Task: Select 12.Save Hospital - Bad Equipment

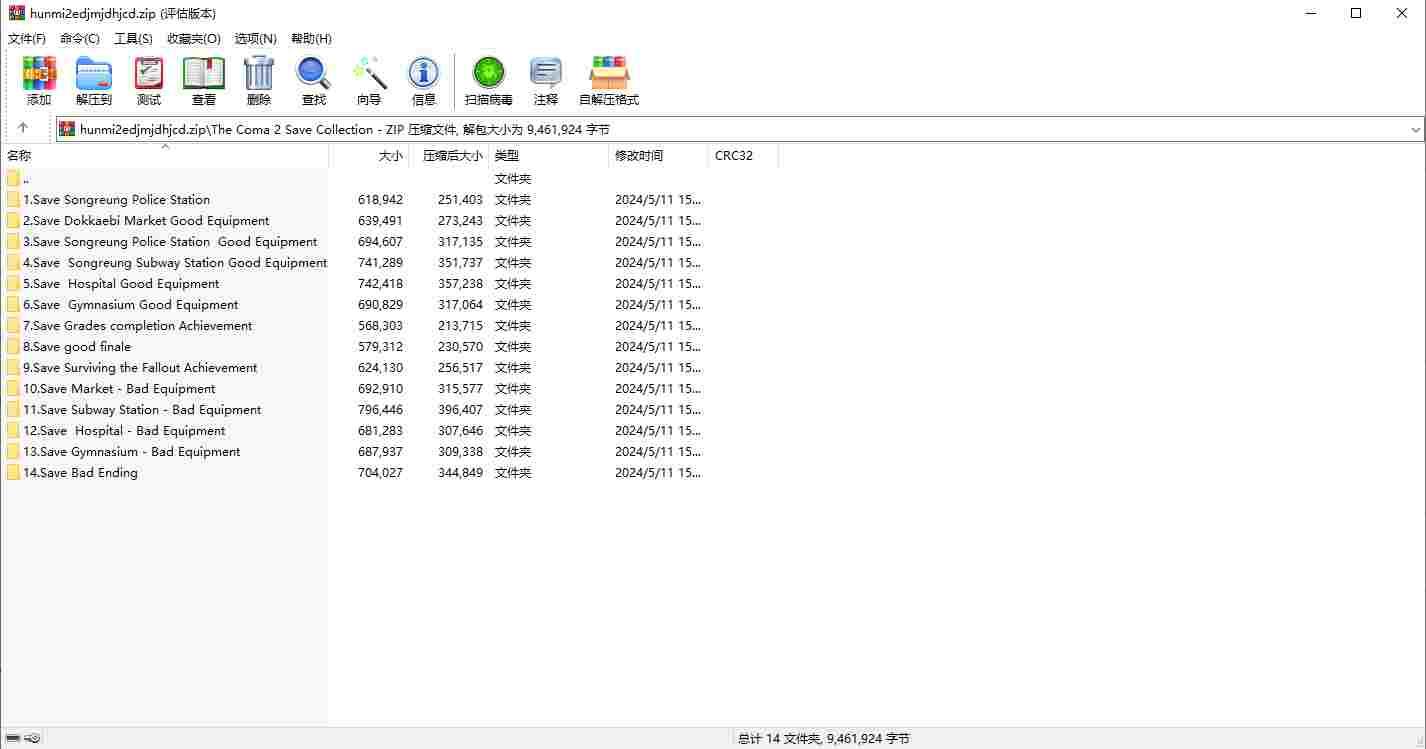Action: point(124,431)
